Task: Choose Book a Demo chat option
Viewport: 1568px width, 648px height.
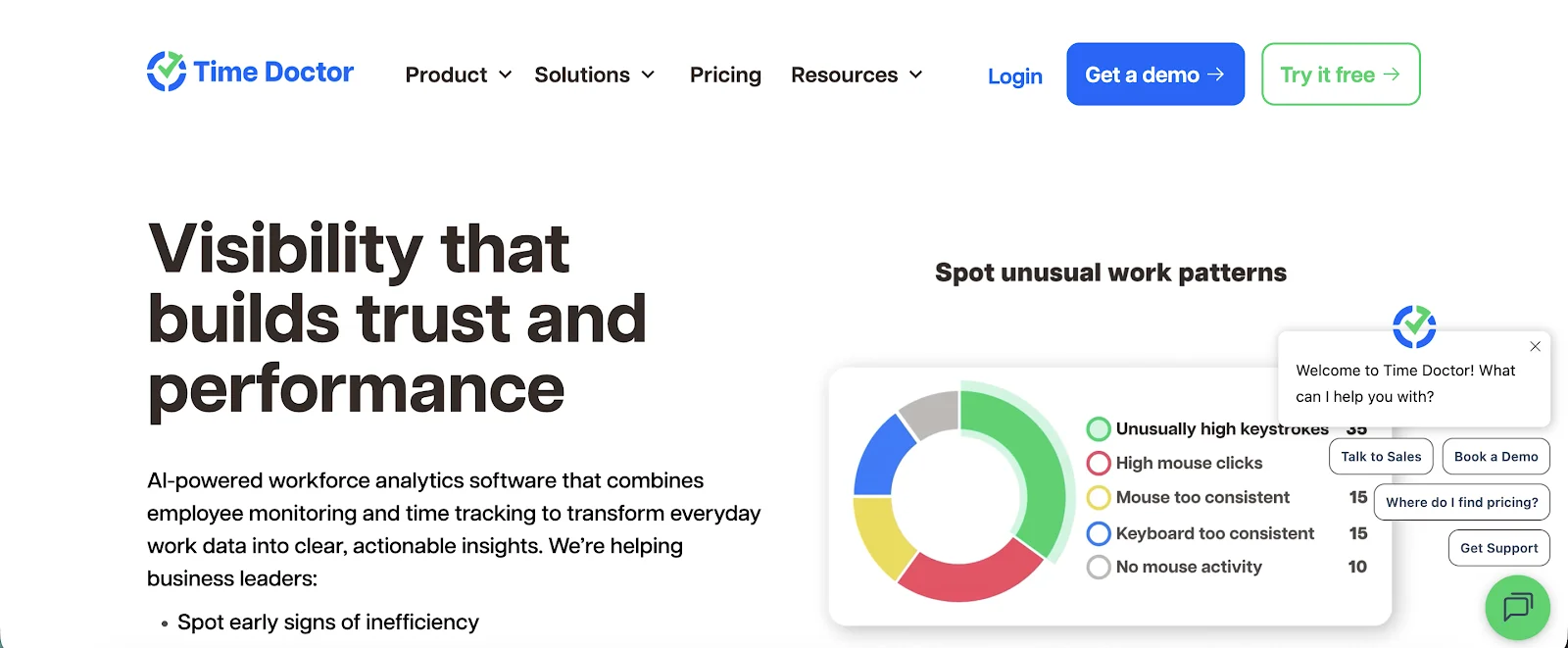Action: [1495, 457]
